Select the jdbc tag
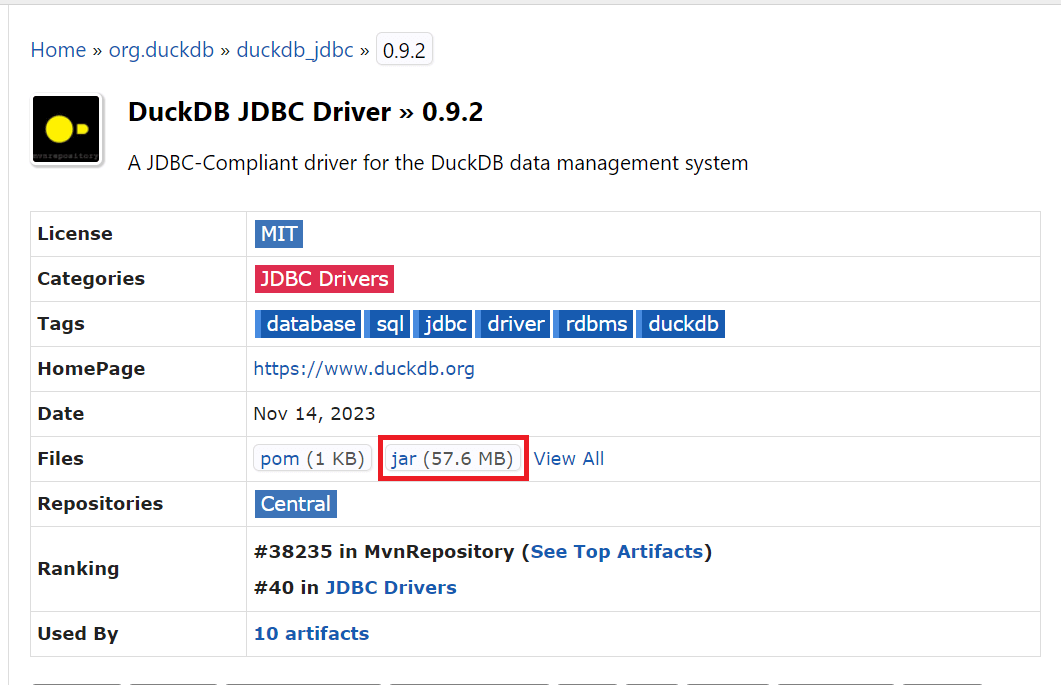The image size is (1061, 685). [x=443, y=324]
